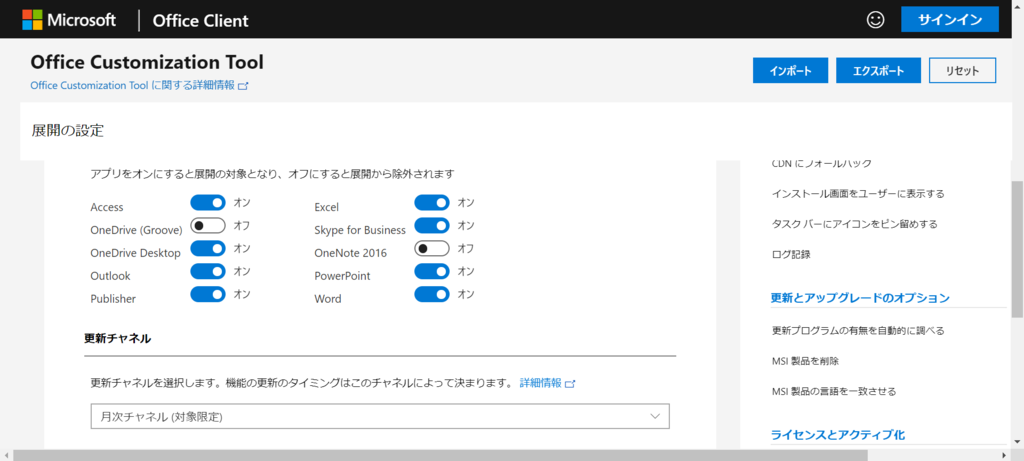
Task: Select MSI 製品を削除 navigation item
Action: pos(805,360)
